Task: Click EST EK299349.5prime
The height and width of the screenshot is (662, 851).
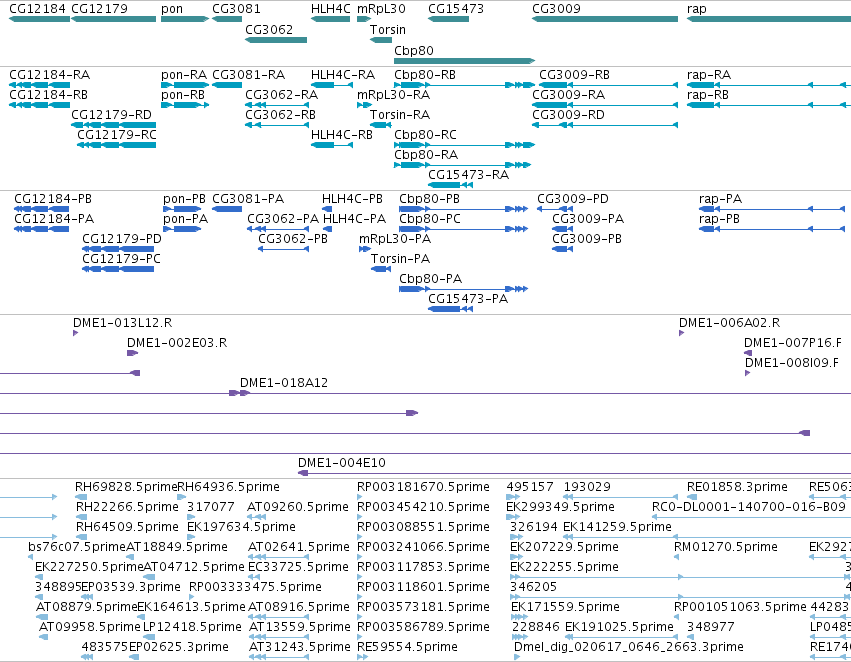Action: point(514,517)
